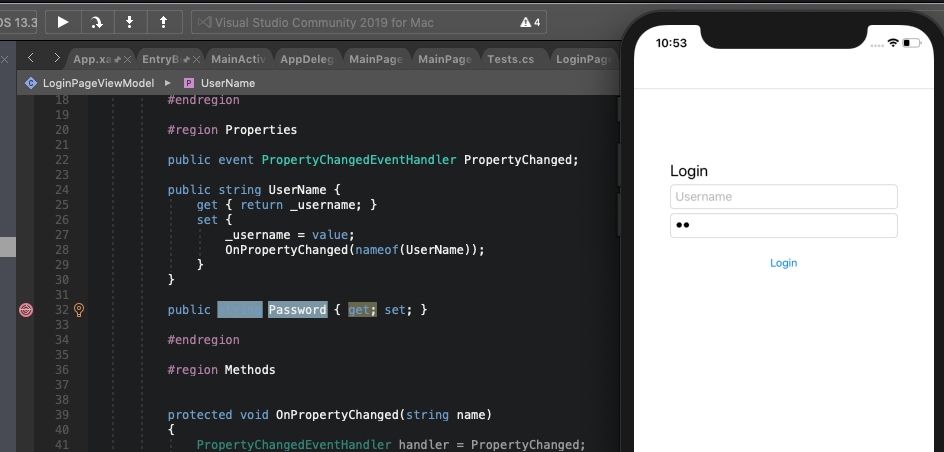Click 'UserName' property name on line 24
944x452 pixels.
(x=297, y=190)
